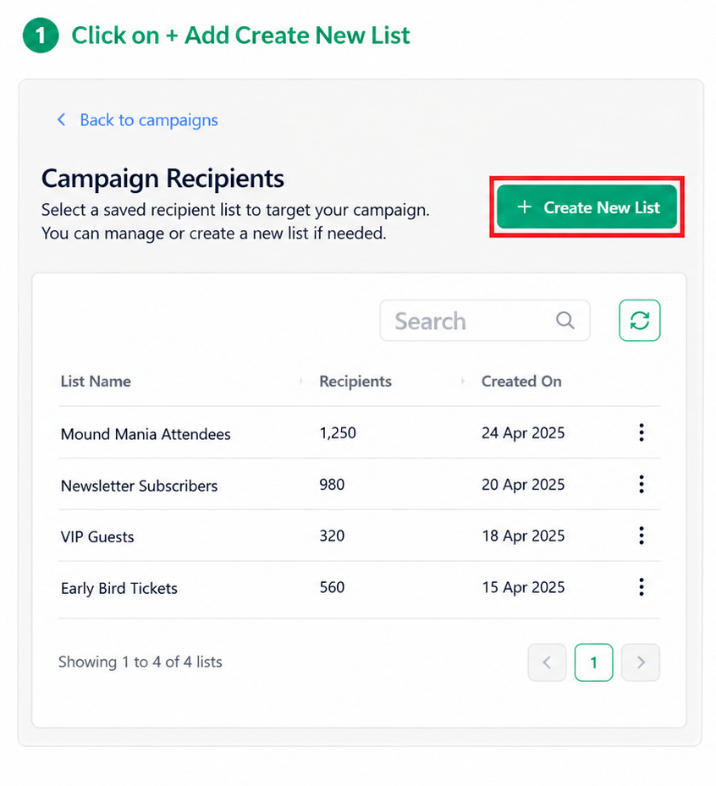716x786 pixels.
Task: Open options menu for Mound Mania Attendees
Action: coord(641,433)
